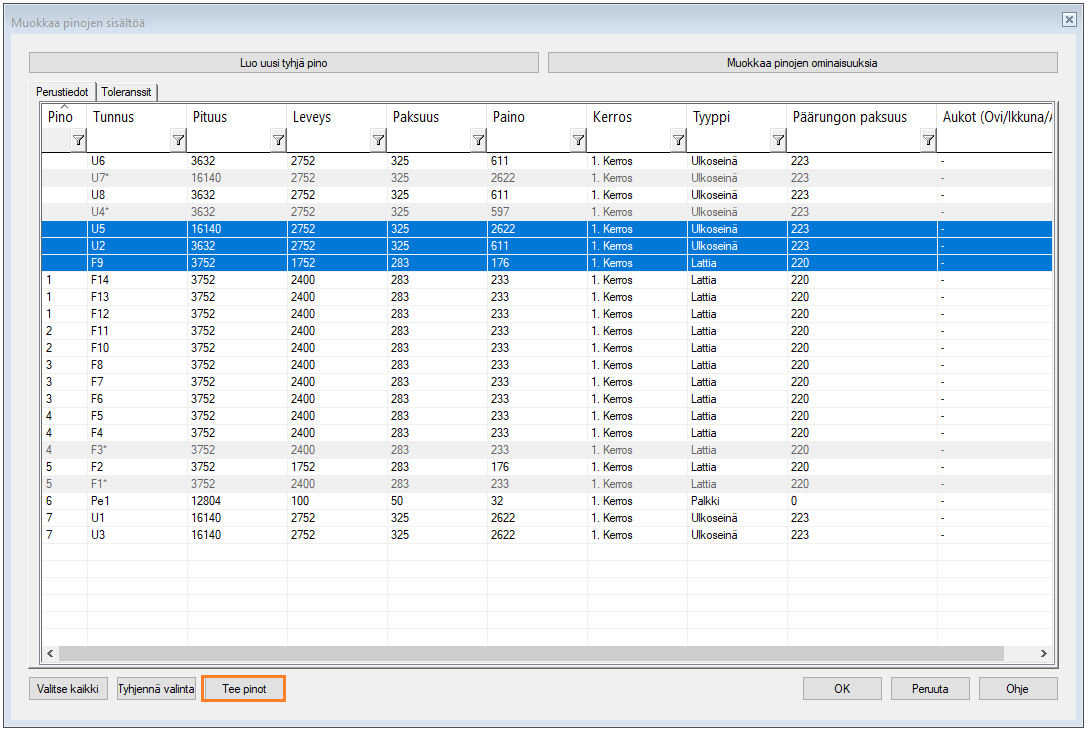Open the Päärungon paksuus filter icon
This screenshot has width=1089, height=734.
tap(928, 141)
